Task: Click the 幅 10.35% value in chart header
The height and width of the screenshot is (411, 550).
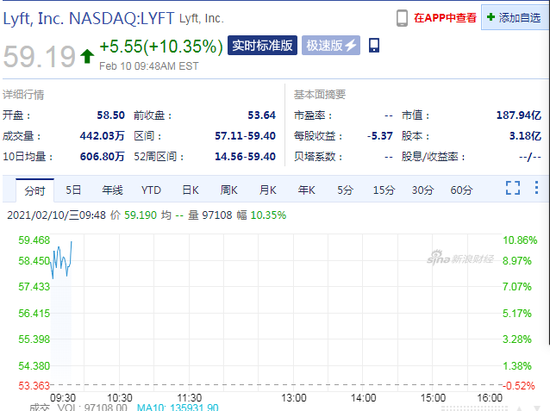Action: point(261,215)
